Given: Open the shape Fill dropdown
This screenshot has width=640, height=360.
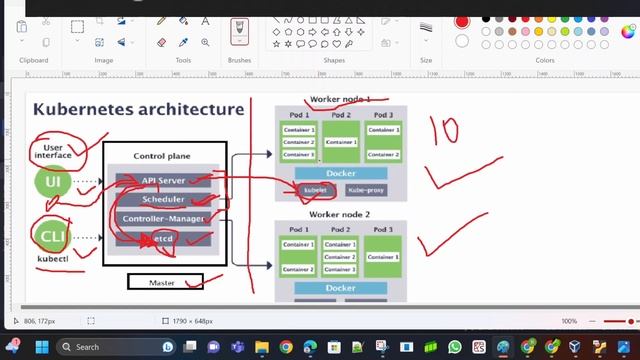Looking at the screenshot, I should (x=389, y=42).
